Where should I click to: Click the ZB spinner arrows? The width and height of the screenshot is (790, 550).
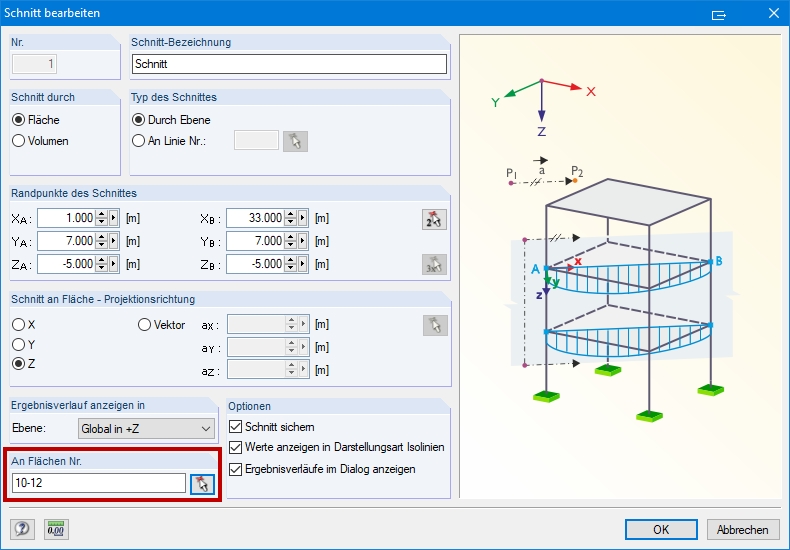tap(291, 263)
